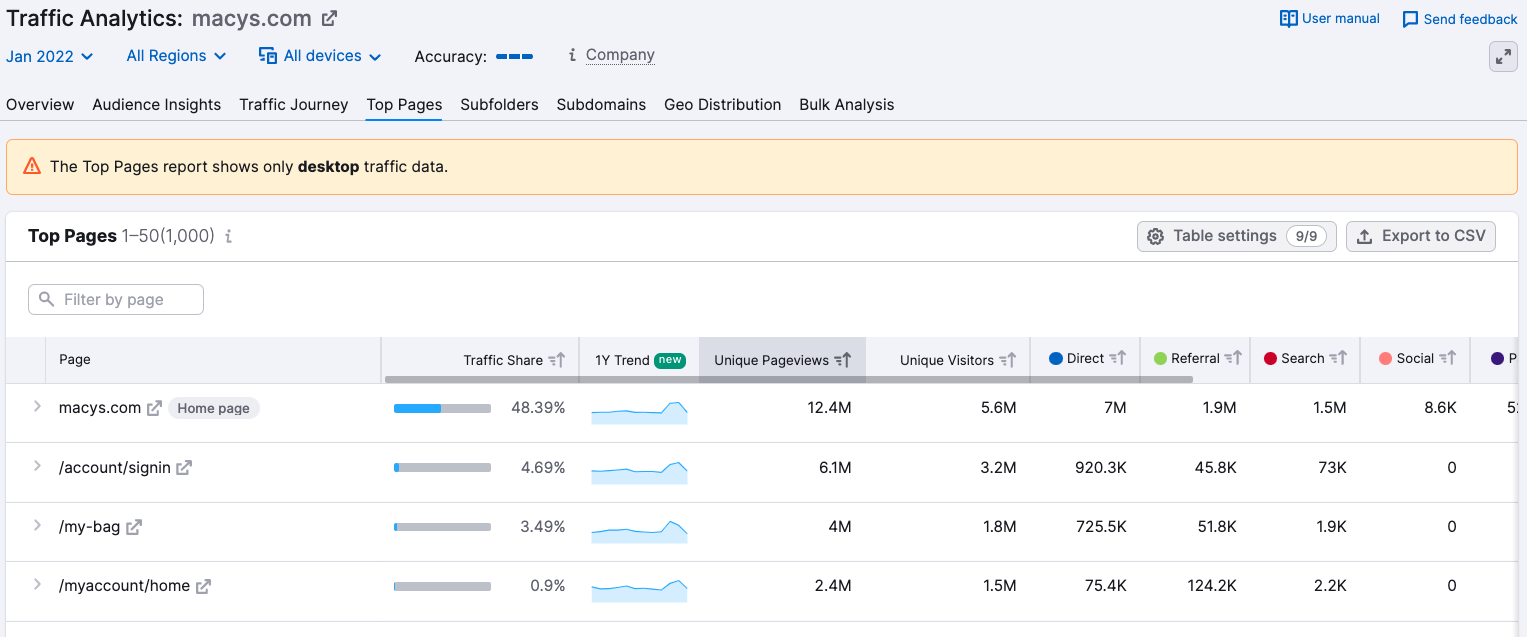This screenshot has width=1527, height=637.
Task: Open external link icon for macys.com row
Action: [154, 408]
